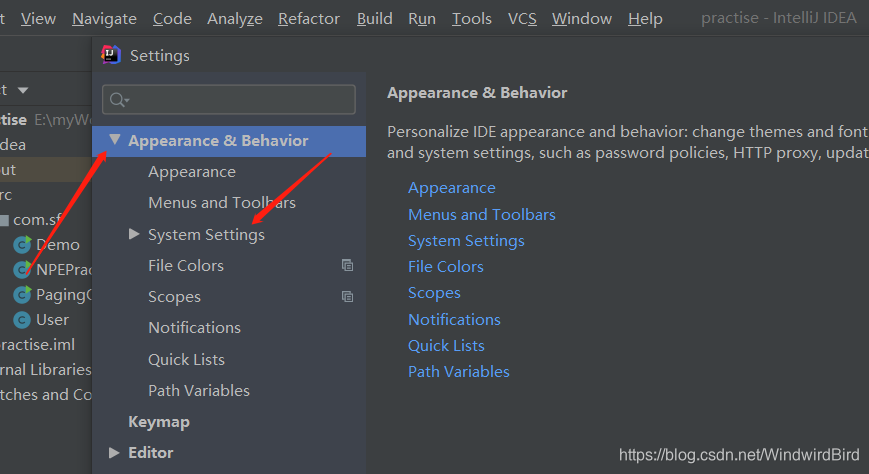Follow the Quick Lists link
Screen dimensions: 869x474
446,345
